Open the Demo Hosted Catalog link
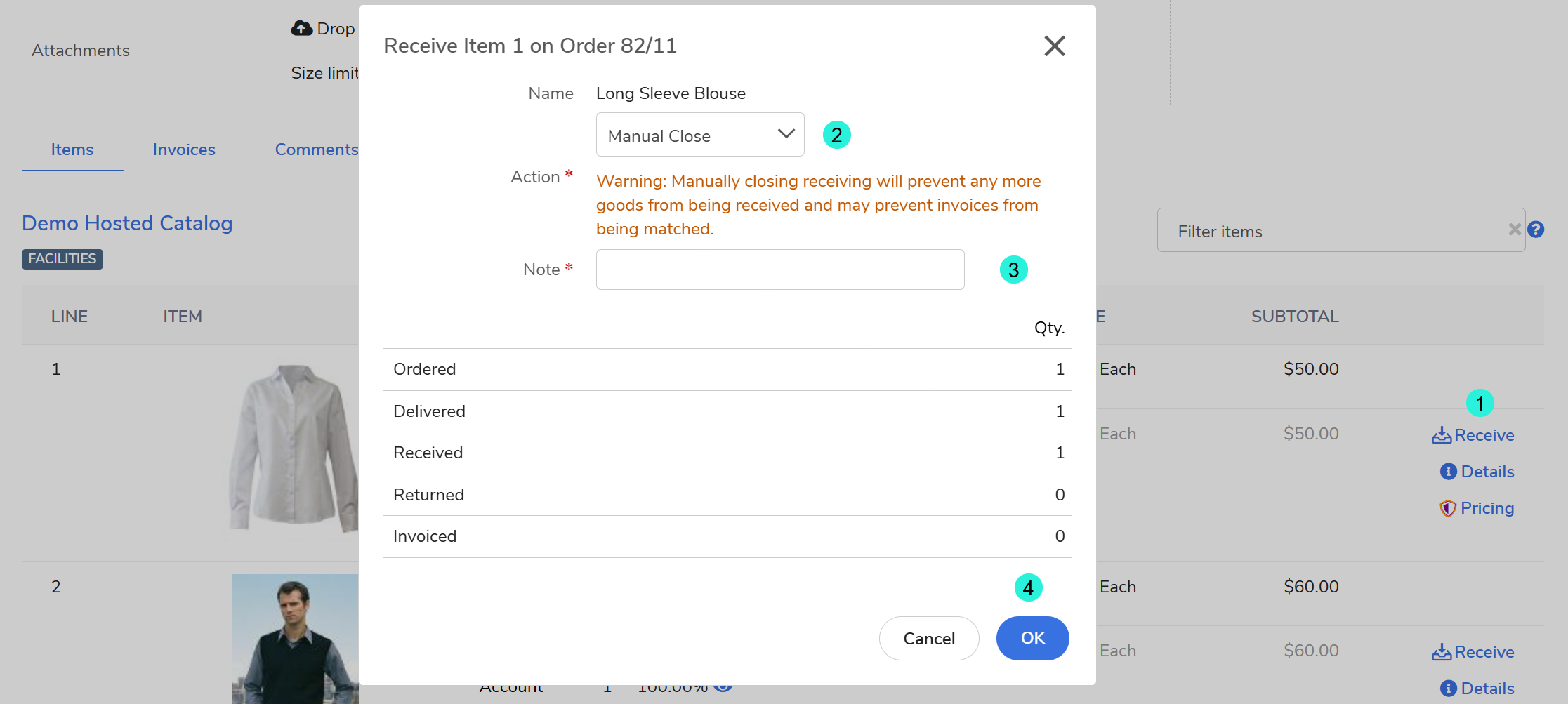 [x=127, y=223]
